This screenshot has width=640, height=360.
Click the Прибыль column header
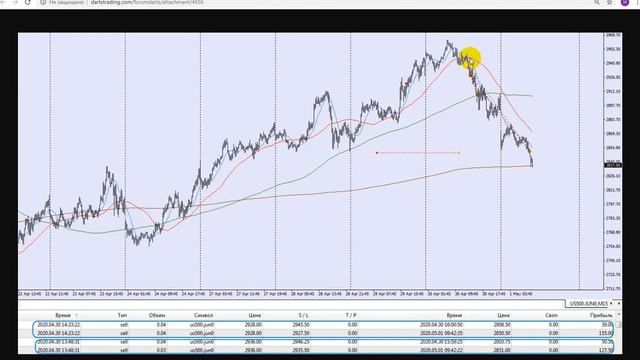pos(601,315)
